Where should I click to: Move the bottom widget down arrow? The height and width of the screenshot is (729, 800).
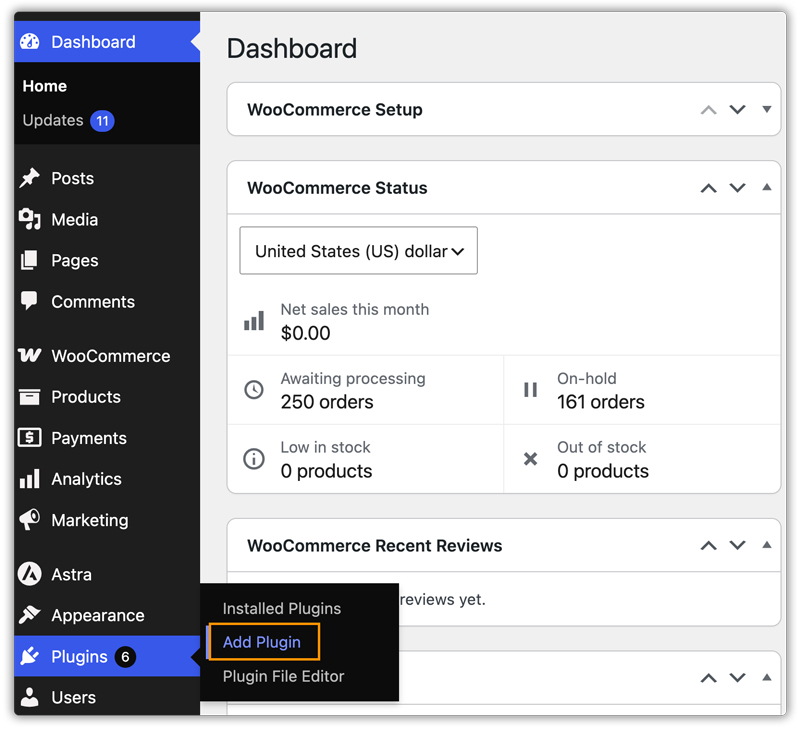coord(738,678)
